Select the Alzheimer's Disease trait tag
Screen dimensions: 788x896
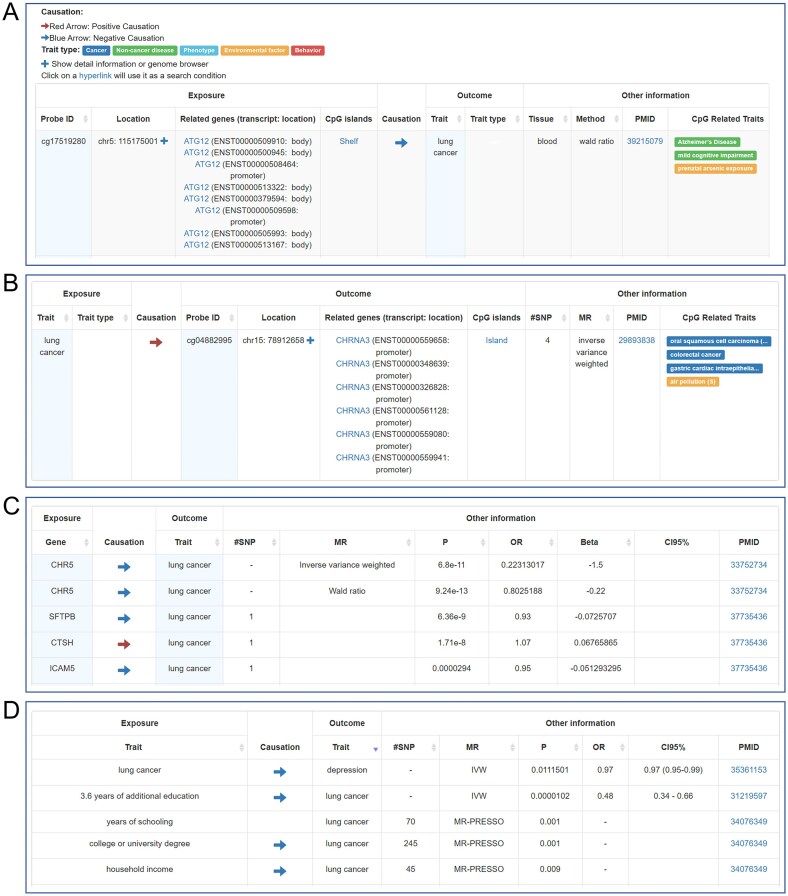pos(707,142)
